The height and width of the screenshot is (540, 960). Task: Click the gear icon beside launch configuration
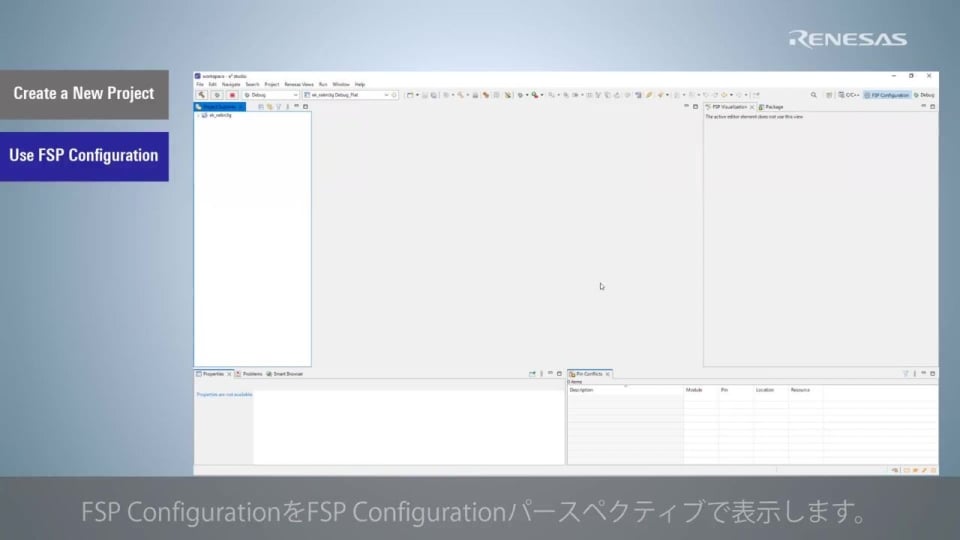tap(394, 95)
